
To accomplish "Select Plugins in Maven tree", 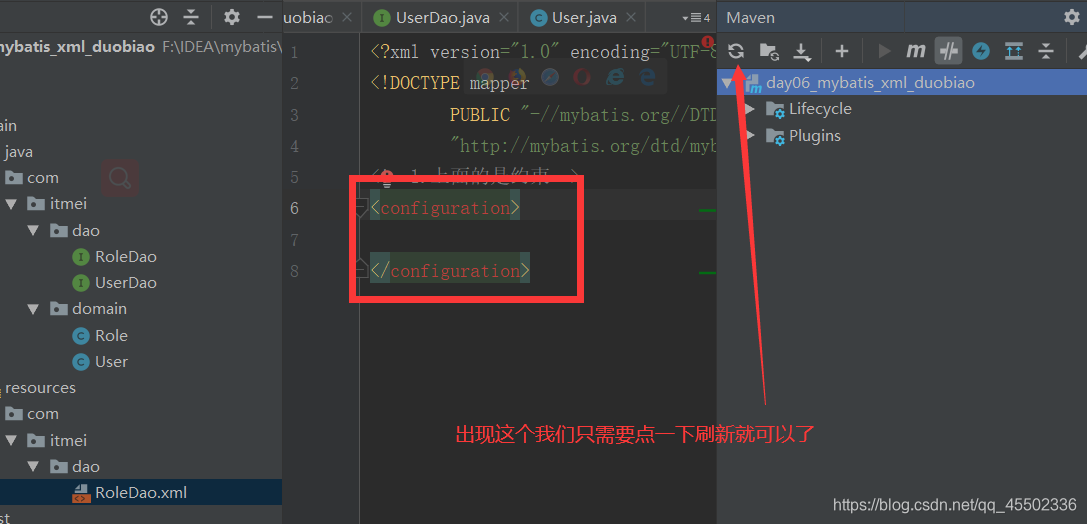I will [815, 135].
